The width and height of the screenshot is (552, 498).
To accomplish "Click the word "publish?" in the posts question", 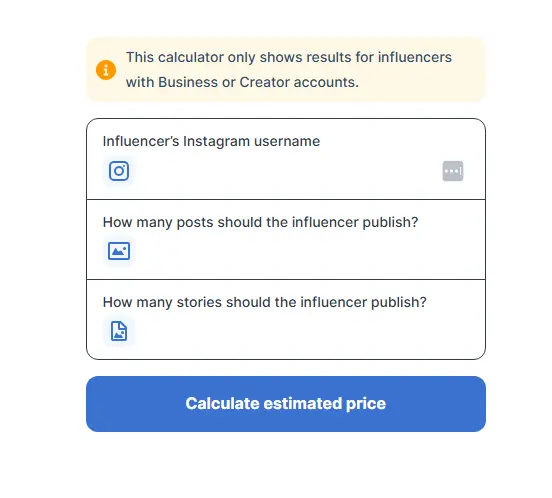I will [390, 222].
